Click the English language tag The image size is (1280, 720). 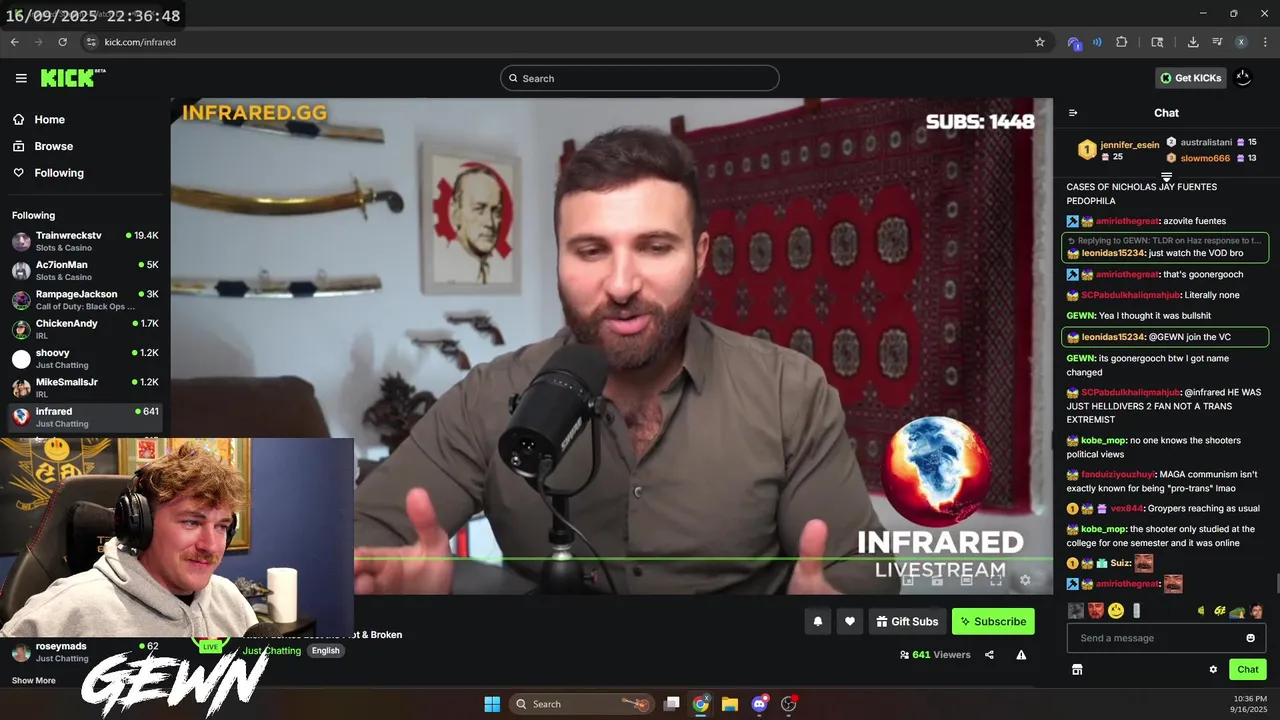pos(325,650)
